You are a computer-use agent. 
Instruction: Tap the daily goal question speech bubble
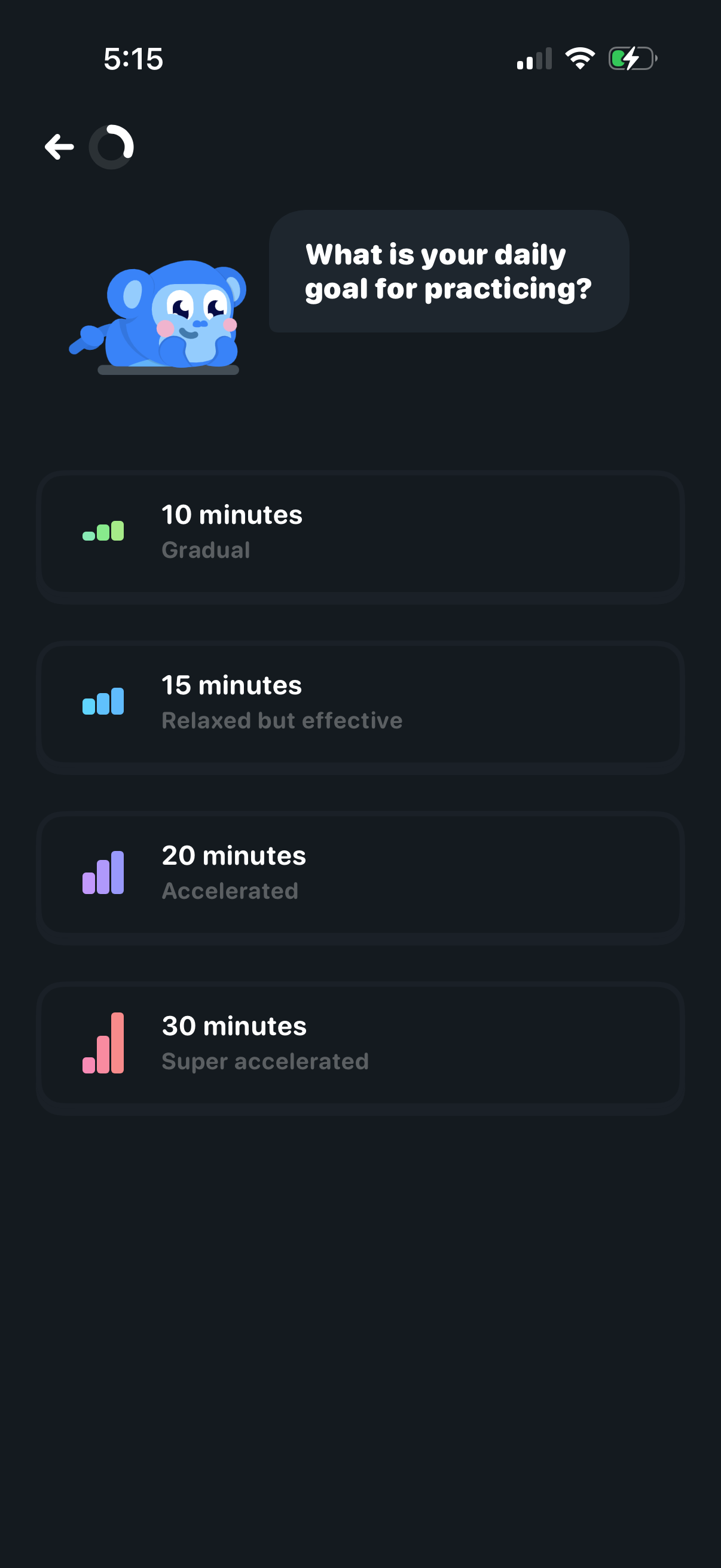pos(448,271)
